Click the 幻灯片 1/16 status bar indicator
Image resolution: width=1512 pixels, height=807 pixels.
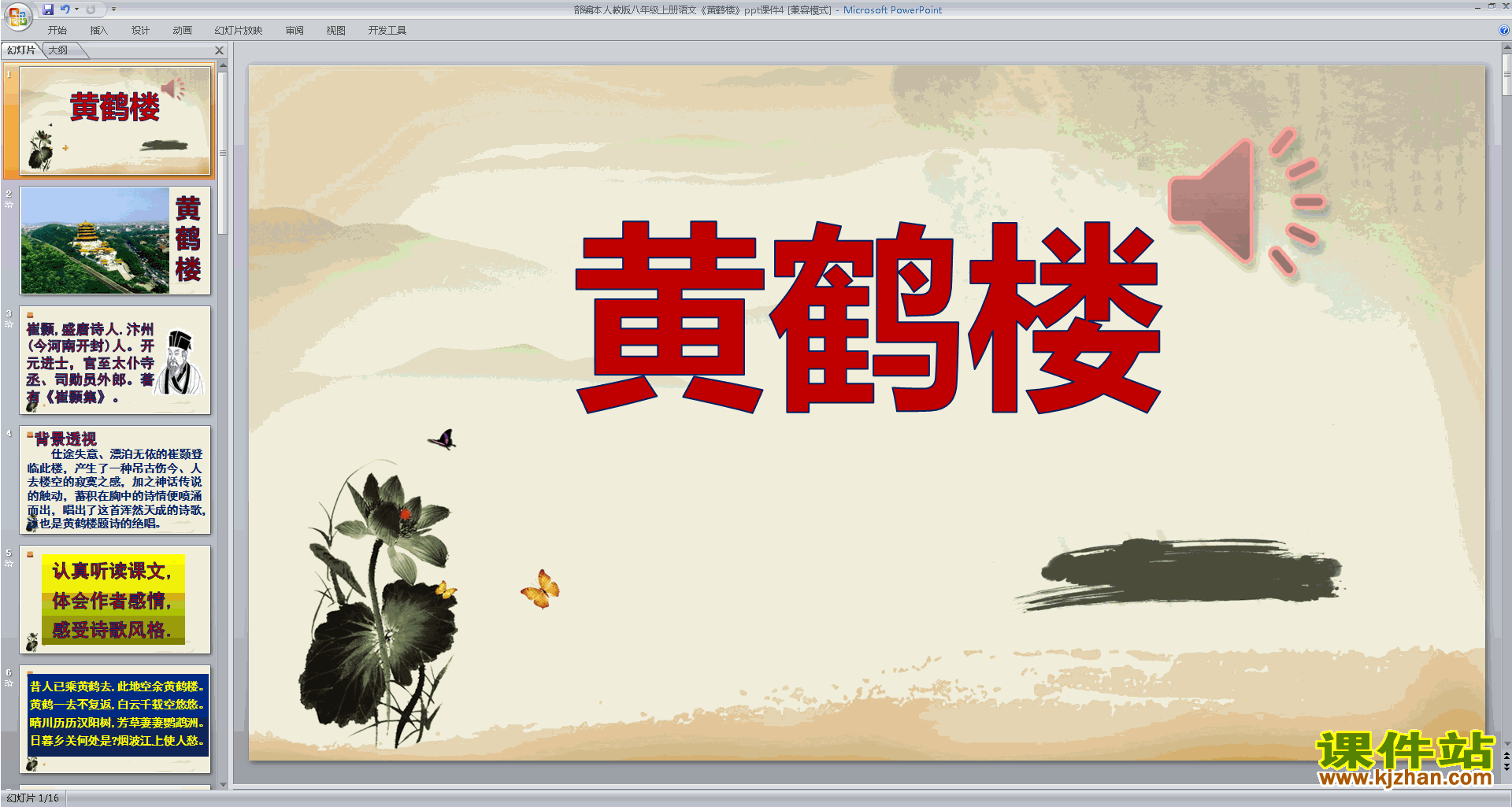point(33,798)
